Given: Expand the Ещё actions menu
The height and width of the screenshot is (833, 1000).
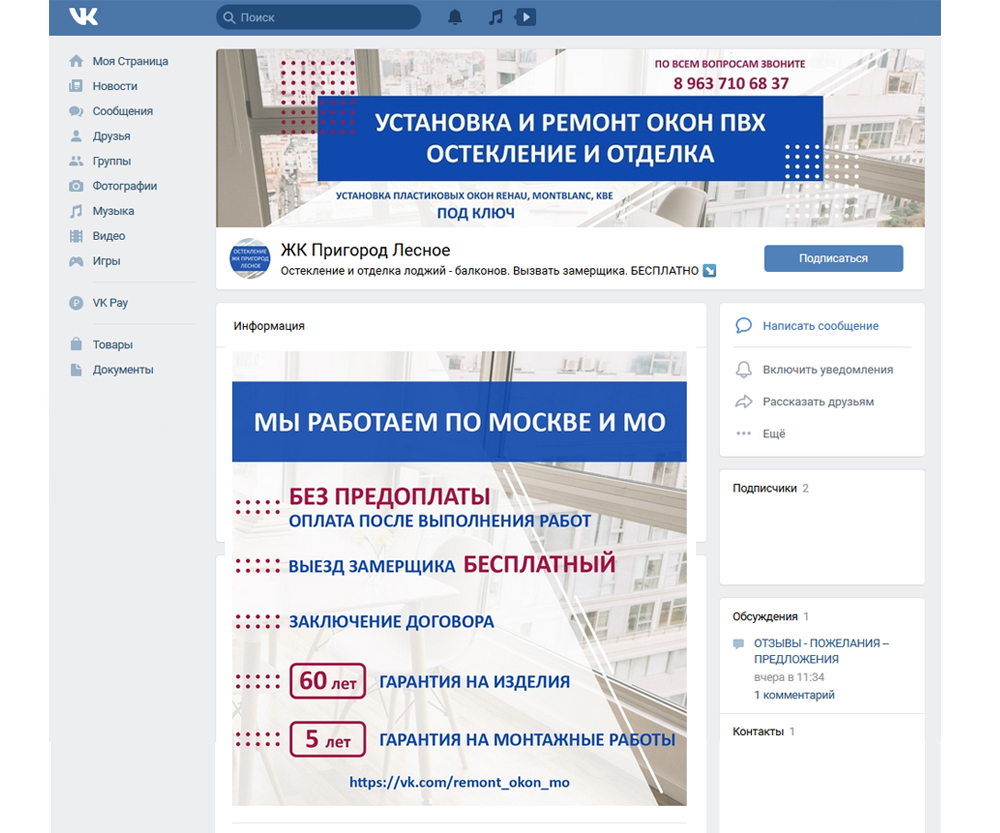Looking at the screenshot, I should coord(774,434).
